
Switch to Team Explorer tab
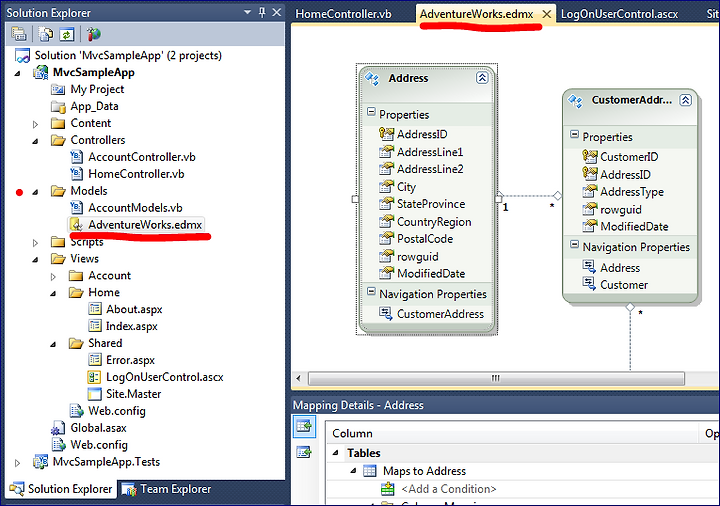(x=166, y=489)
